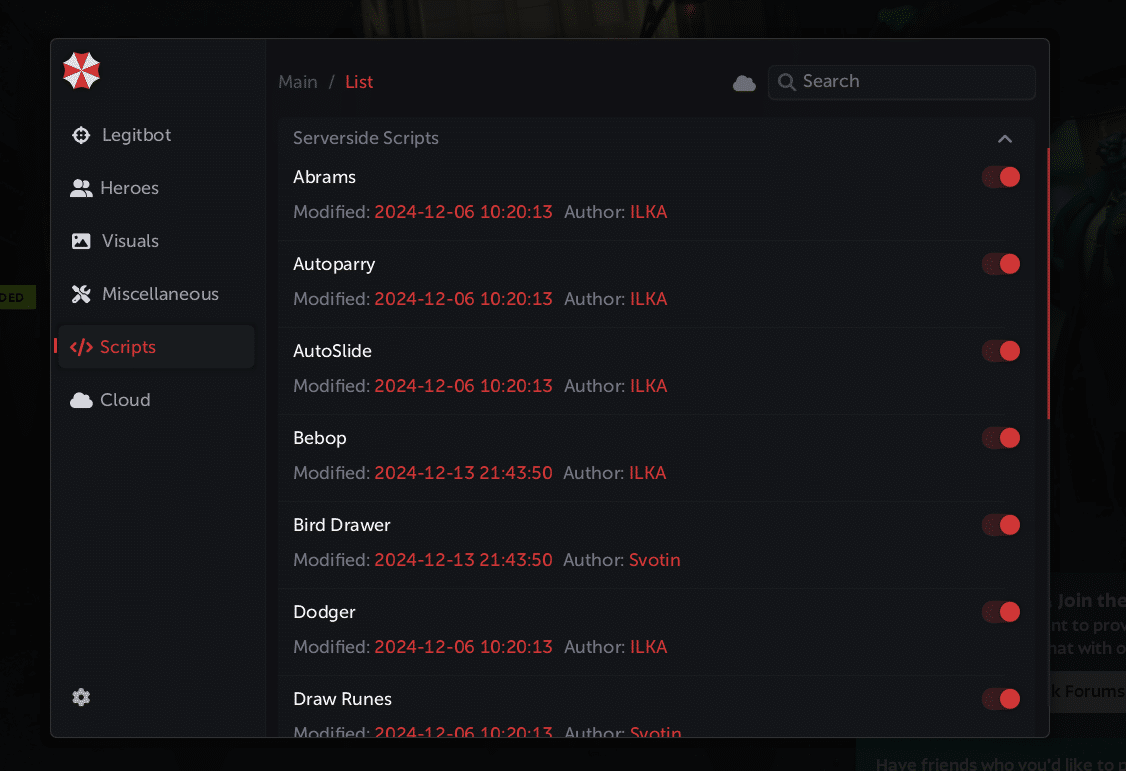Switch off the Dodger script toggle
The image size is (1126, 771).
click(1000, 612)
